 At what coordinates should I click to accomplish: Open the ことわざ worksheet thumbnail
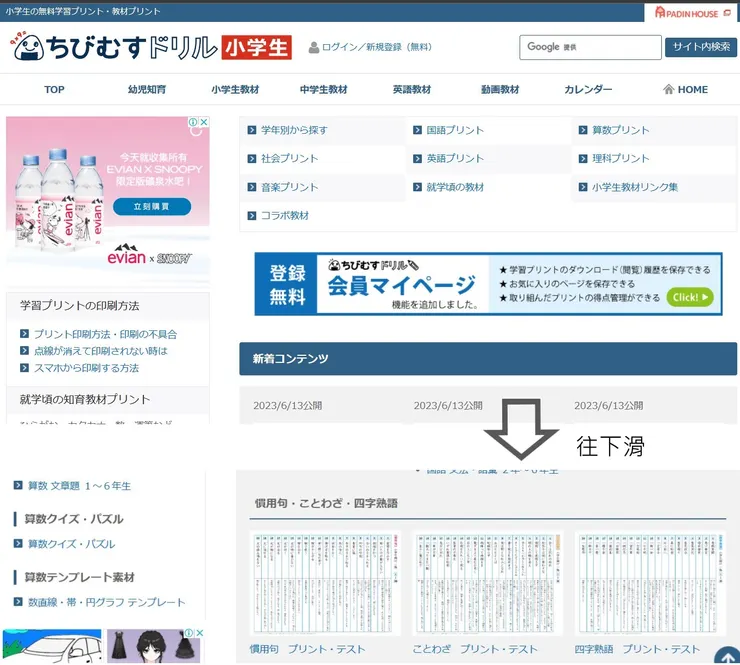point(488,583)
